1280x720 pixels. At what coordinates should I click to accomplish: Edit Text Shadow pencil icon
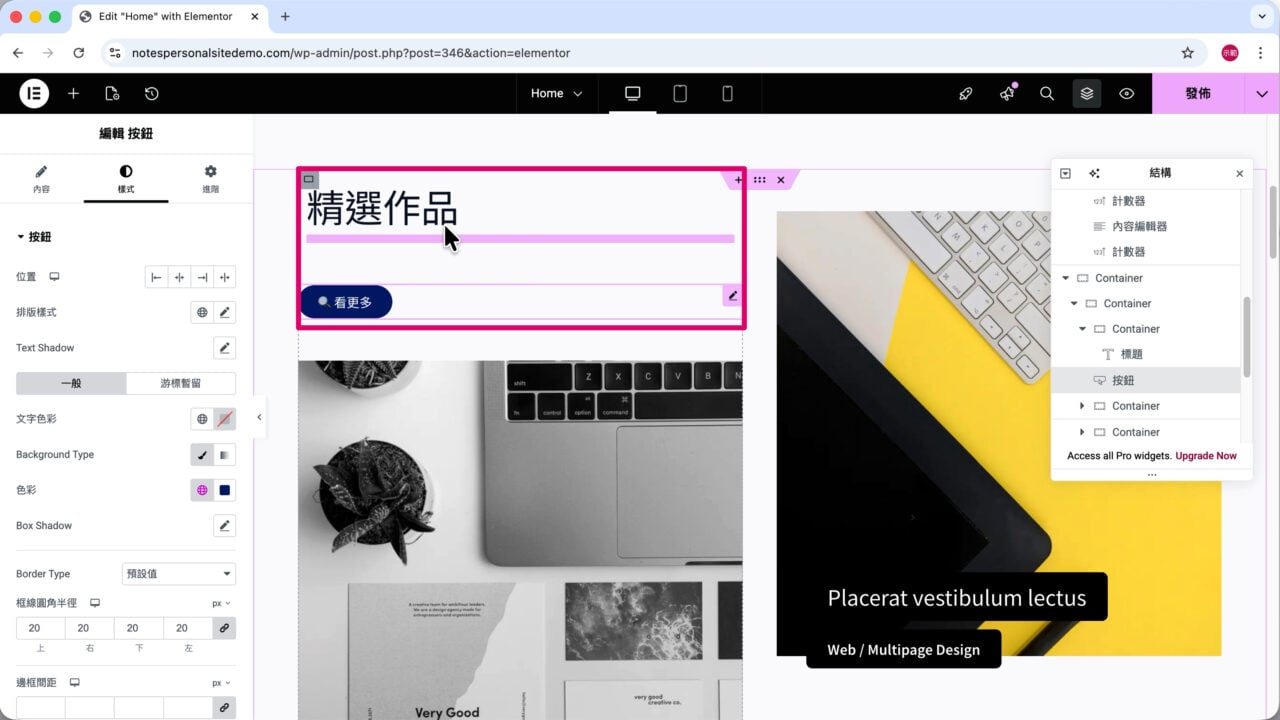click(225, 348)
